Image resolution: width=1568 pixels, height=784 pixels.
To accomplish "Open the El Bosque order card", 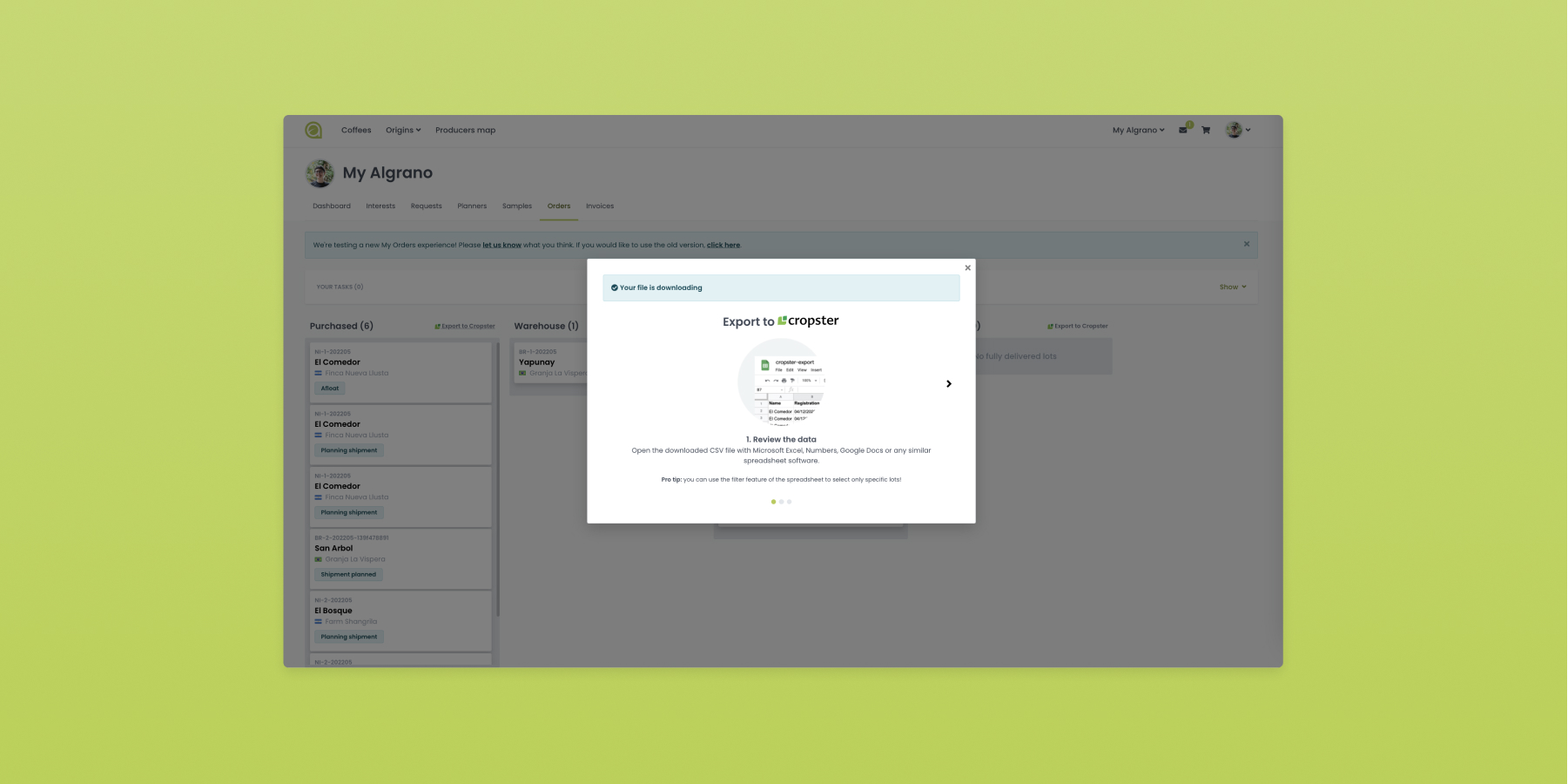I will coord(400,621).
